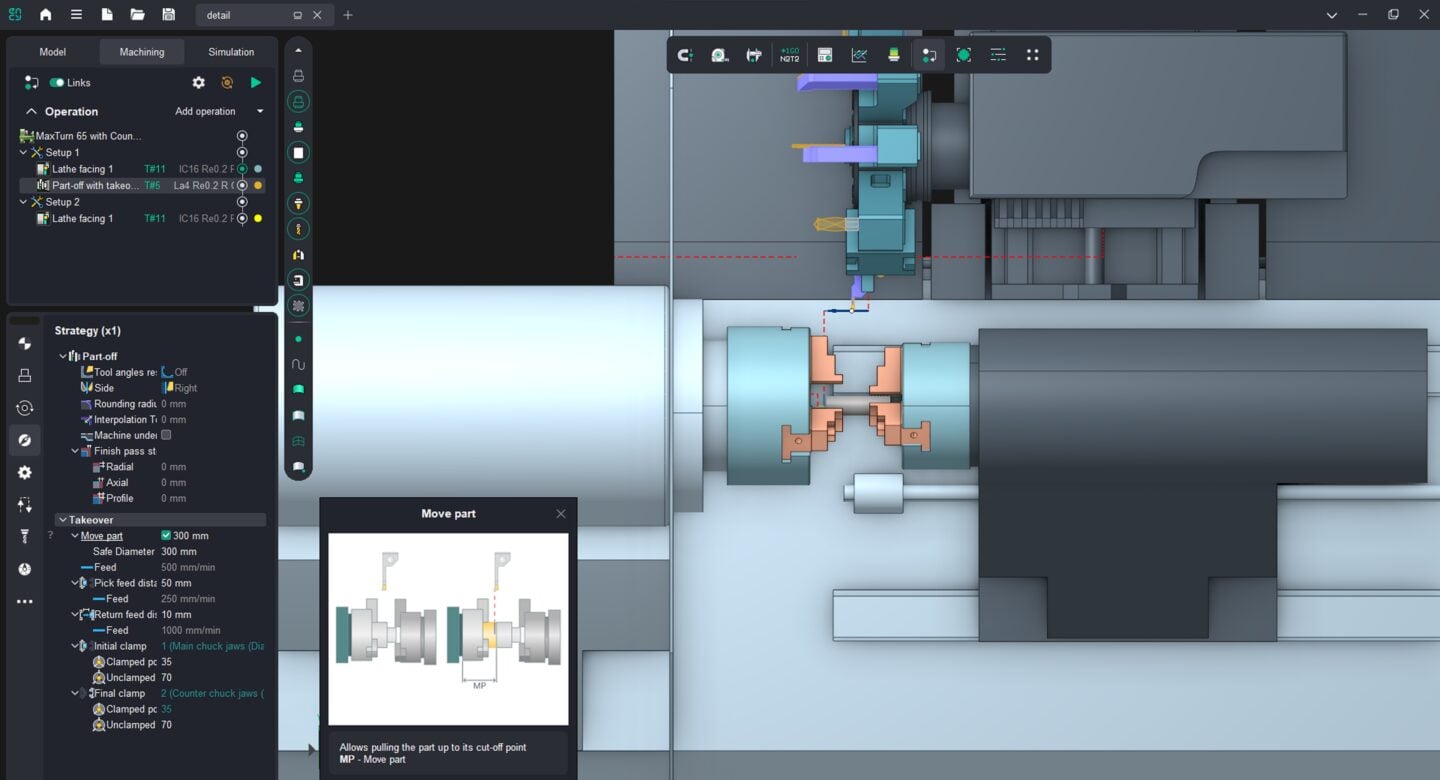Viewport: 1440px width, 780px height.
Task: Click the fit-to-view frame icon
Action: (x=963, y=55)
